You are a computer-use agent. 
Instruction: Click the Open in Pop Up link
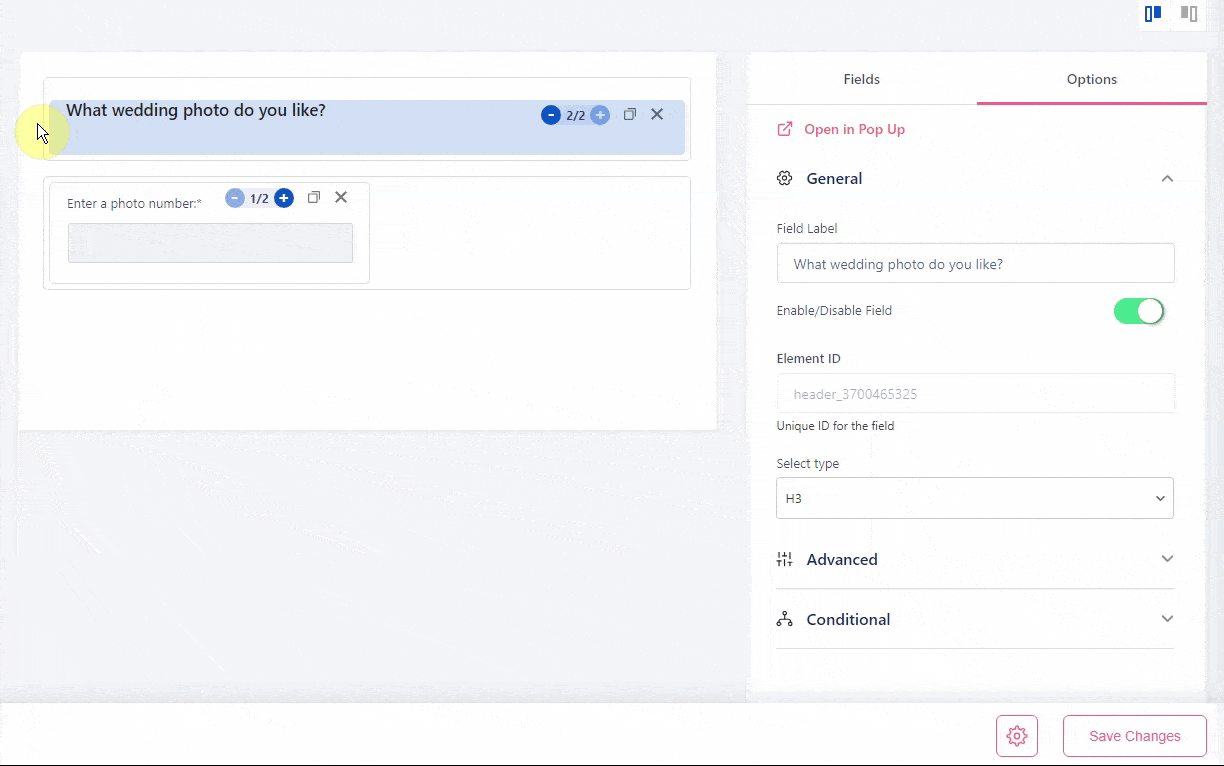point(853,129)
